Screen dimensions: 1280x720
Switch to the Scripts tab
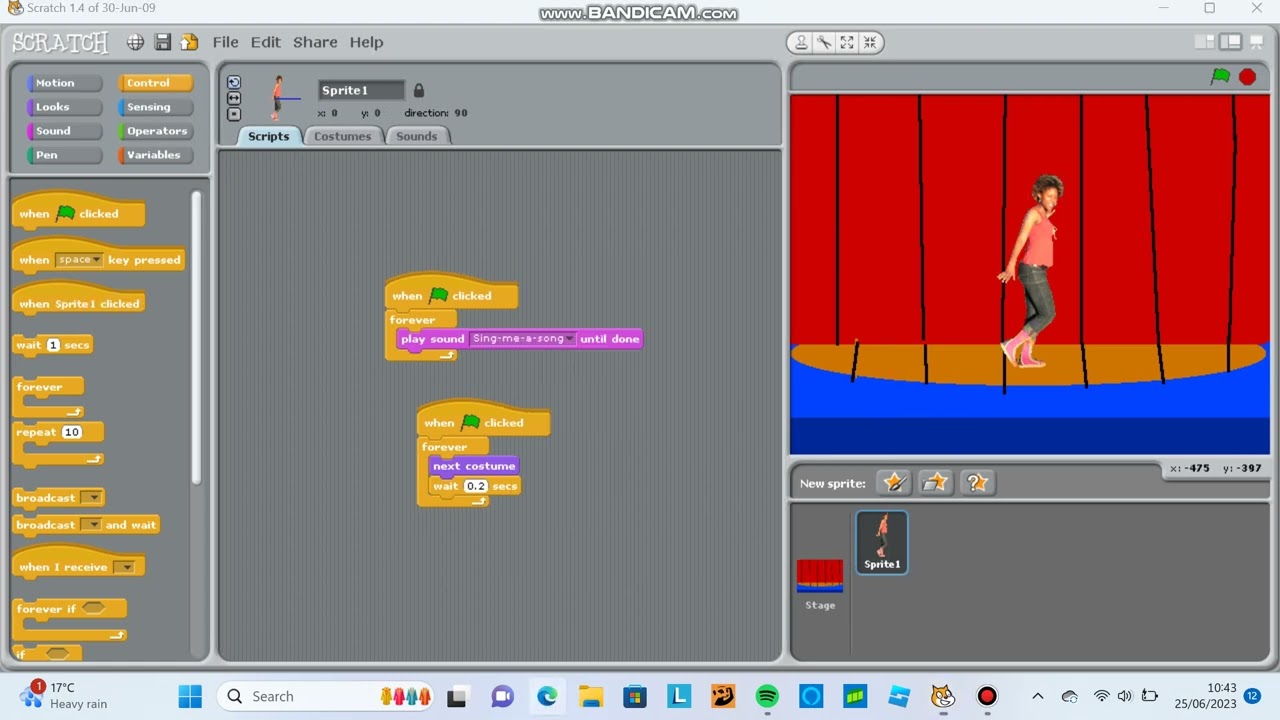click(268, 136)
